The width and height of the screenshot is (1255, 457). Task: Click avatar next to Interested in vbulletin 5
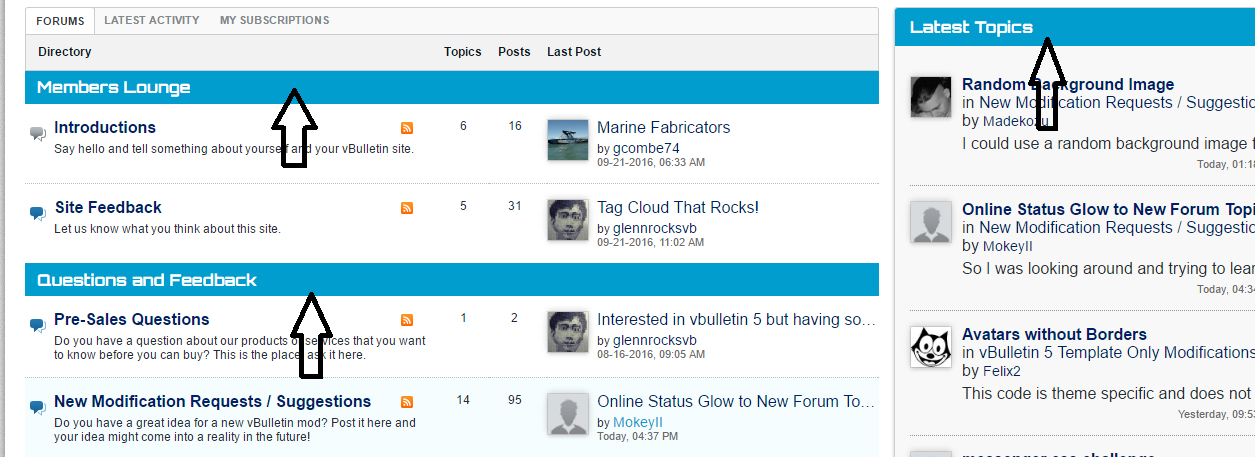(568, 332)
